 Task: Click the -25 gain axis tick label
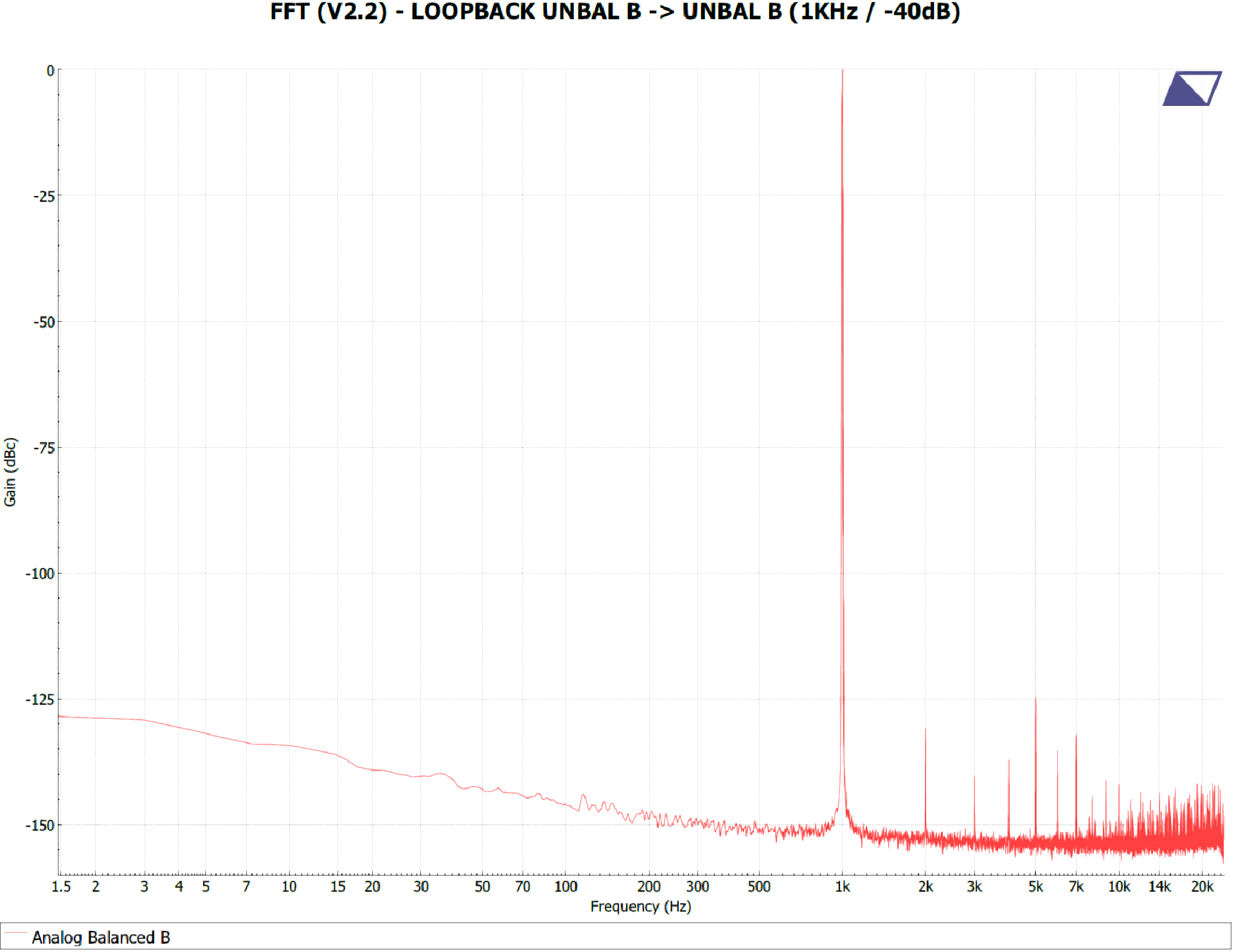[x=44, y=196]
